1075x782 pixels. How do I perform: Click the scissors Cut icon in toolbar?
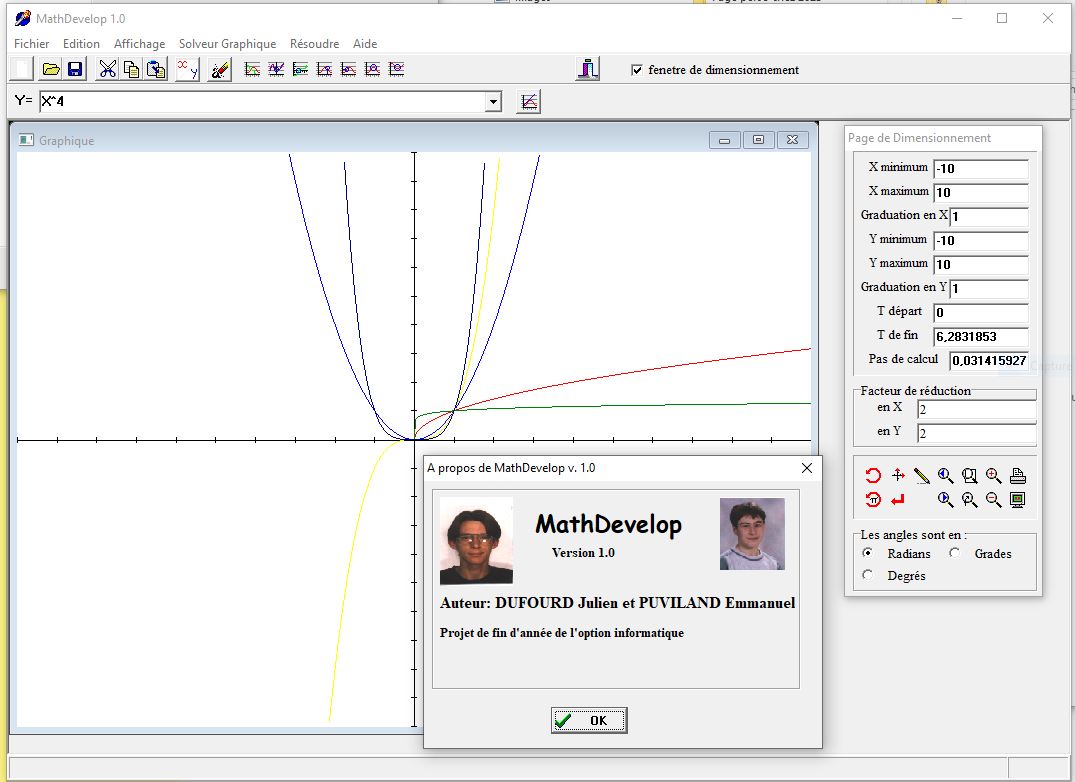(x=107, y=69)
